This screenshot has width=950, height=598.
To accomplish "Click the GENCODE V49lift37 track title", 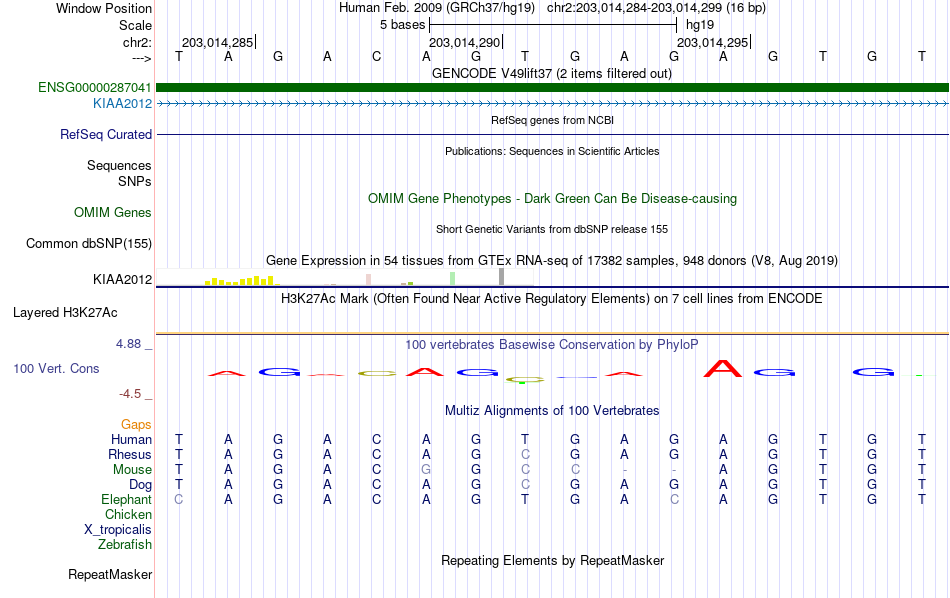I will [x=552, y=74].
